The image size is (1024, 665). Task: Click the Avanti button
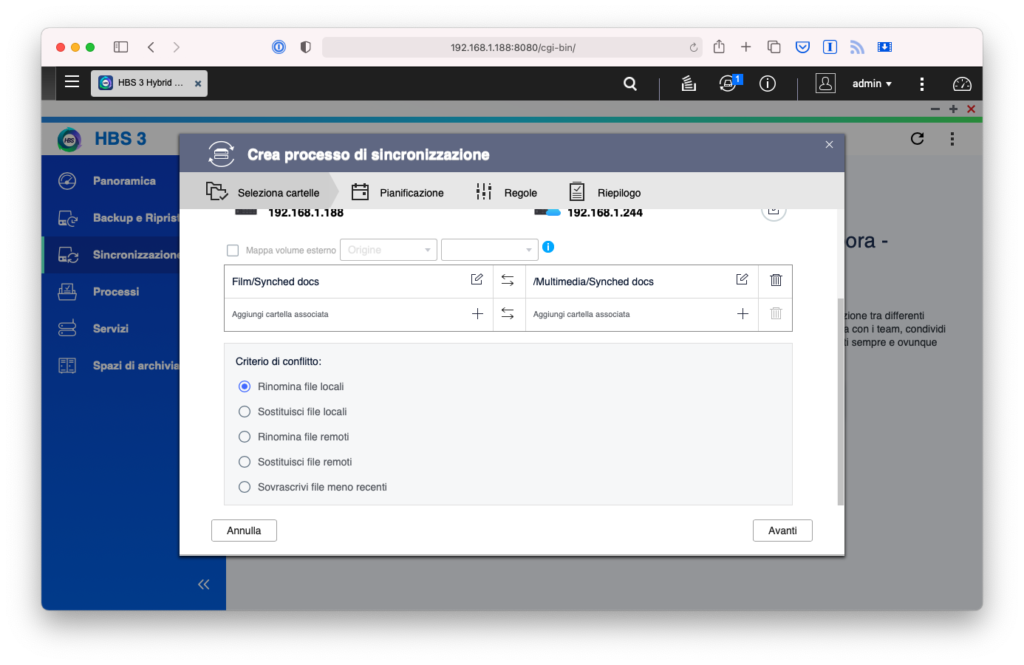coord(782,530)
